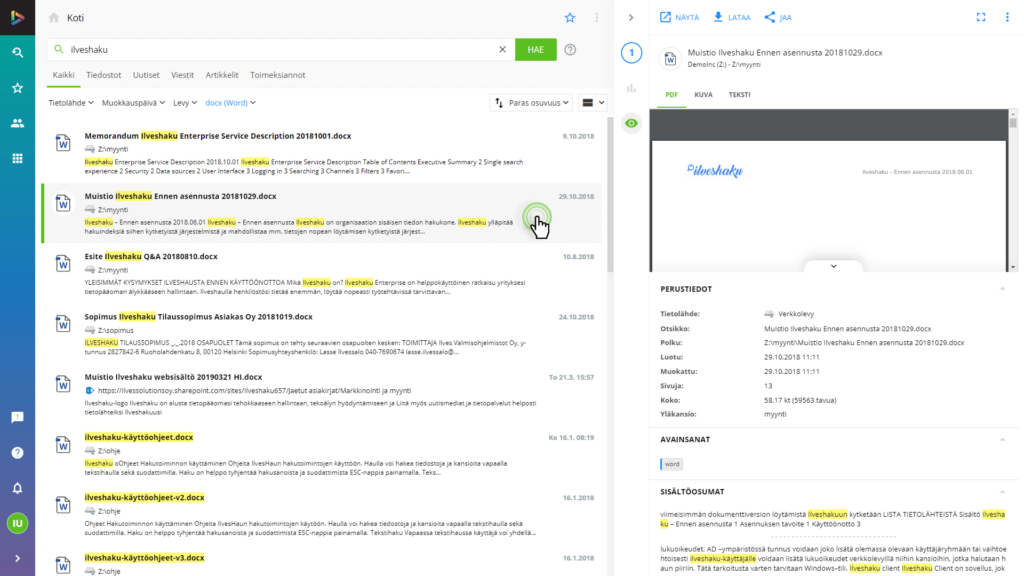Clear the search field with X
1024x576 pixels.
[502, 50]
